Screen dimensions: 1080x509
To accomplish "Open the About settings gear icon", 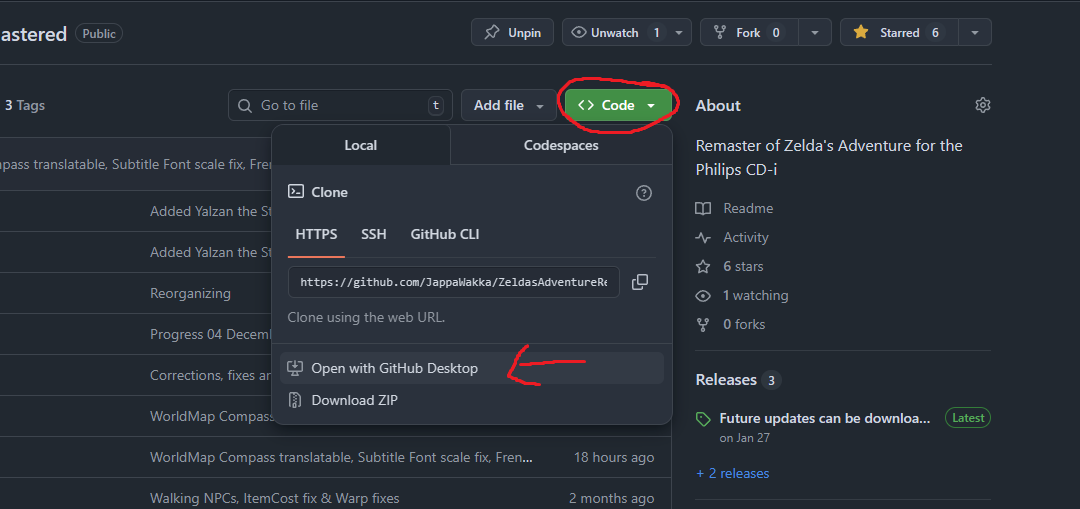I will click(982, 105).
